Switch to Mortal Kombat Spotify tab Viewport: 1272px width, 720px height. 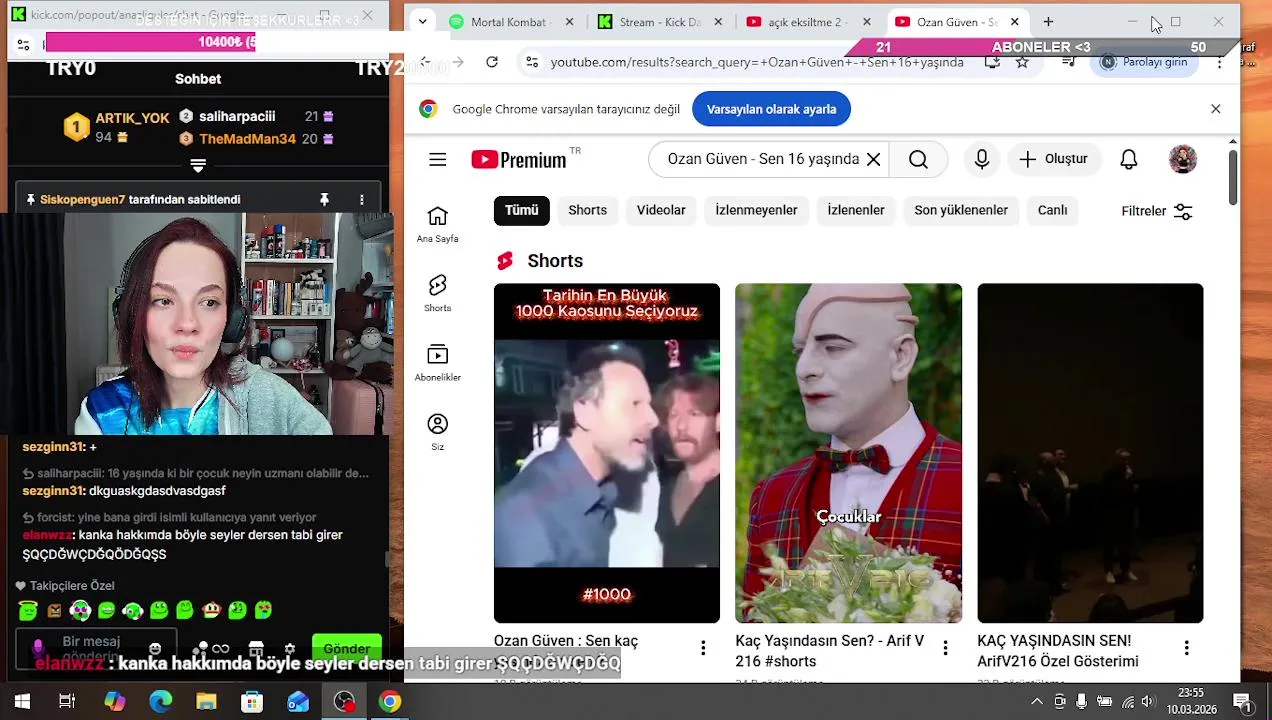coord(511,22)
